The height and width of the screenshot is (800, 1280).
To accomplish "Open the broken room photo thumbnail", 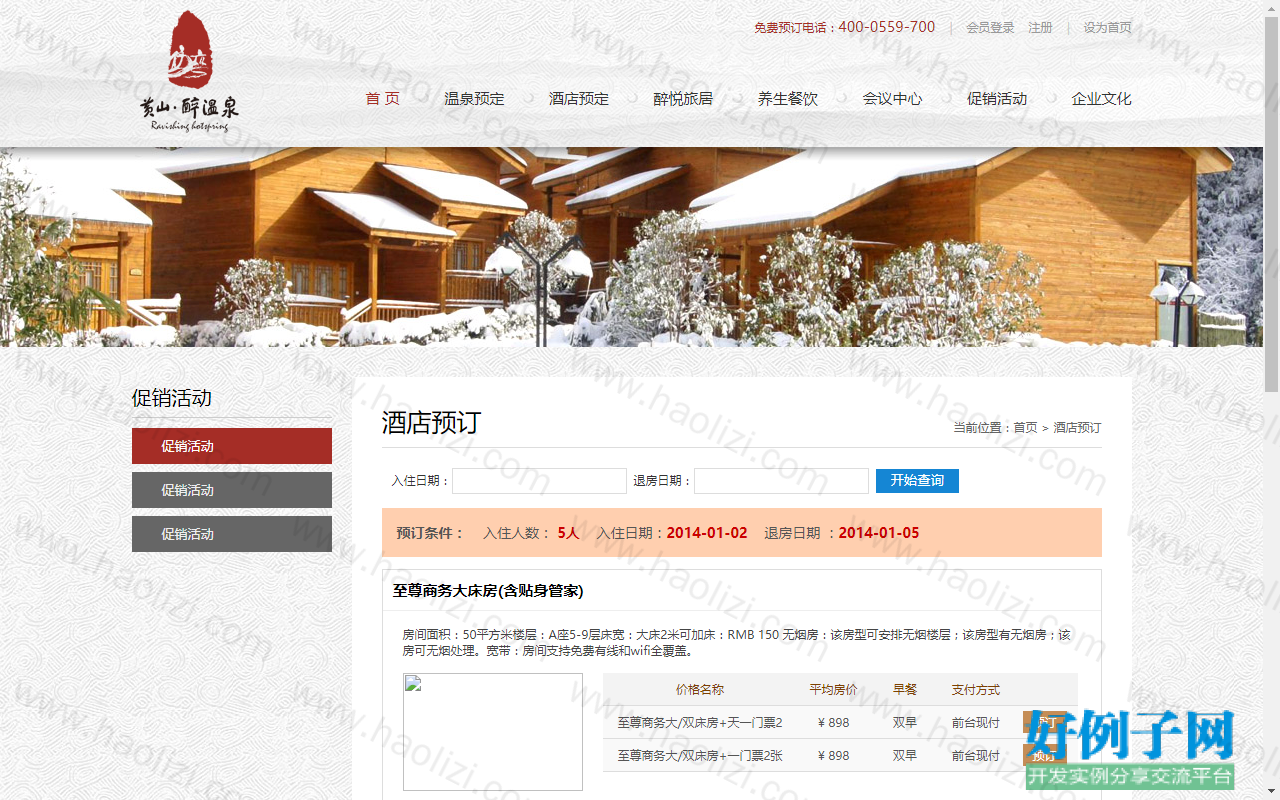I will 493,732.
